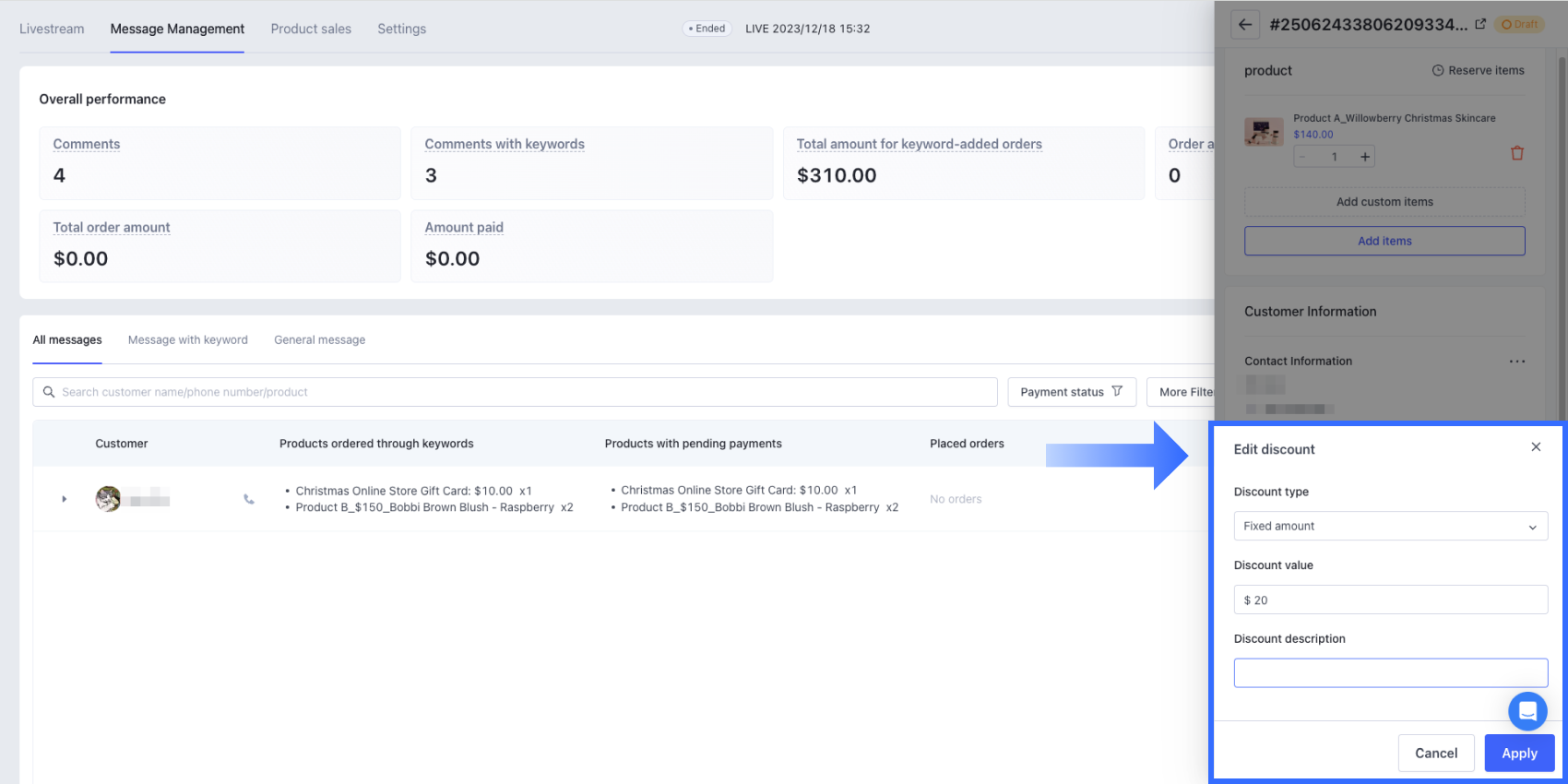Expand the customer row arrow

[64, 499]
